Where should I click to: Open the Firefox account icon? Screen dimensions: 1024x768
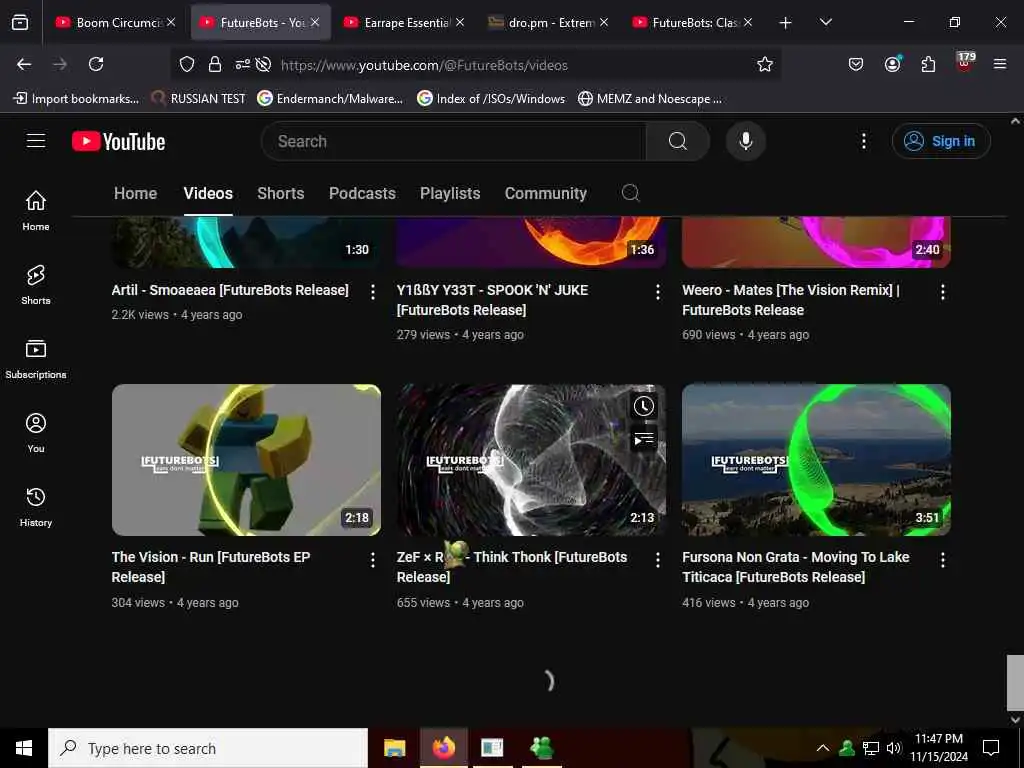point(892,64)
